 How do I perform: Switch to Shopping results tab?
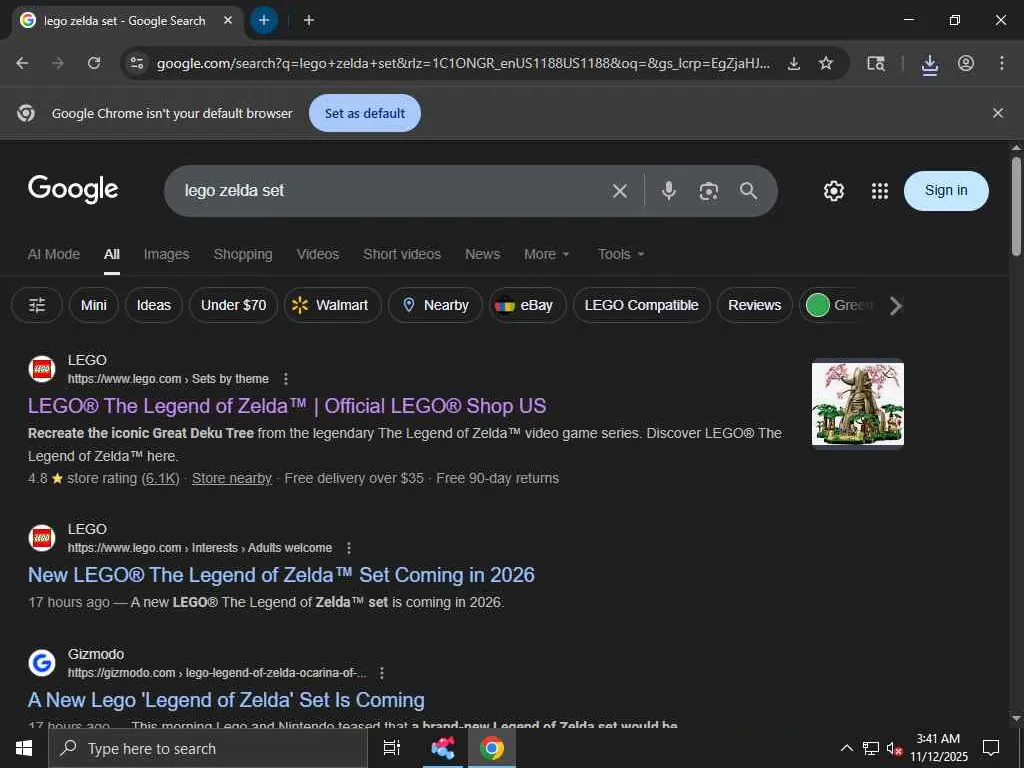pos(243,254)
